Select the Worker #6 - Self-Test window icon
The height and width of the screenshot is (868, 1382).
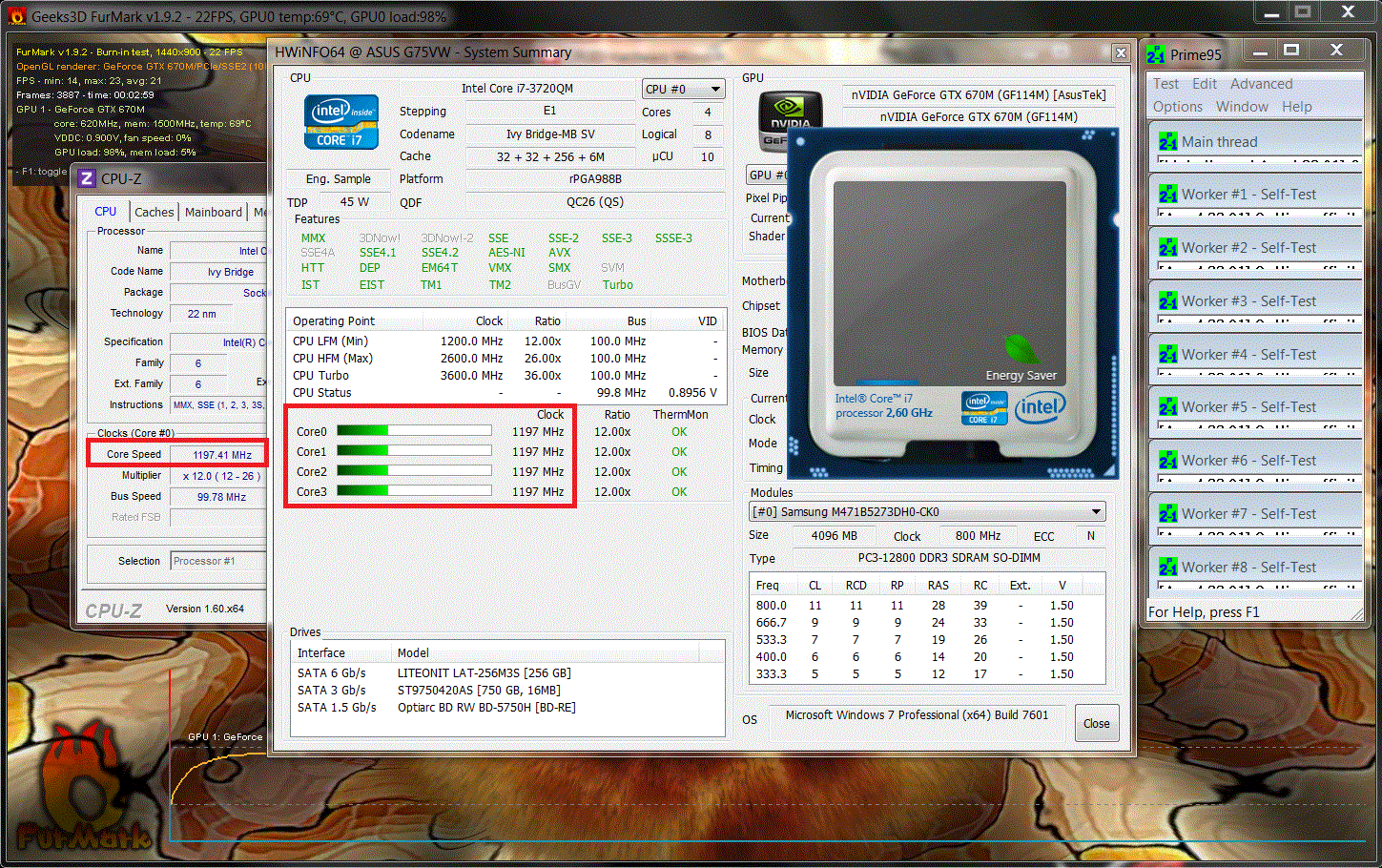pyautogui.click(x=1167, y=460)
